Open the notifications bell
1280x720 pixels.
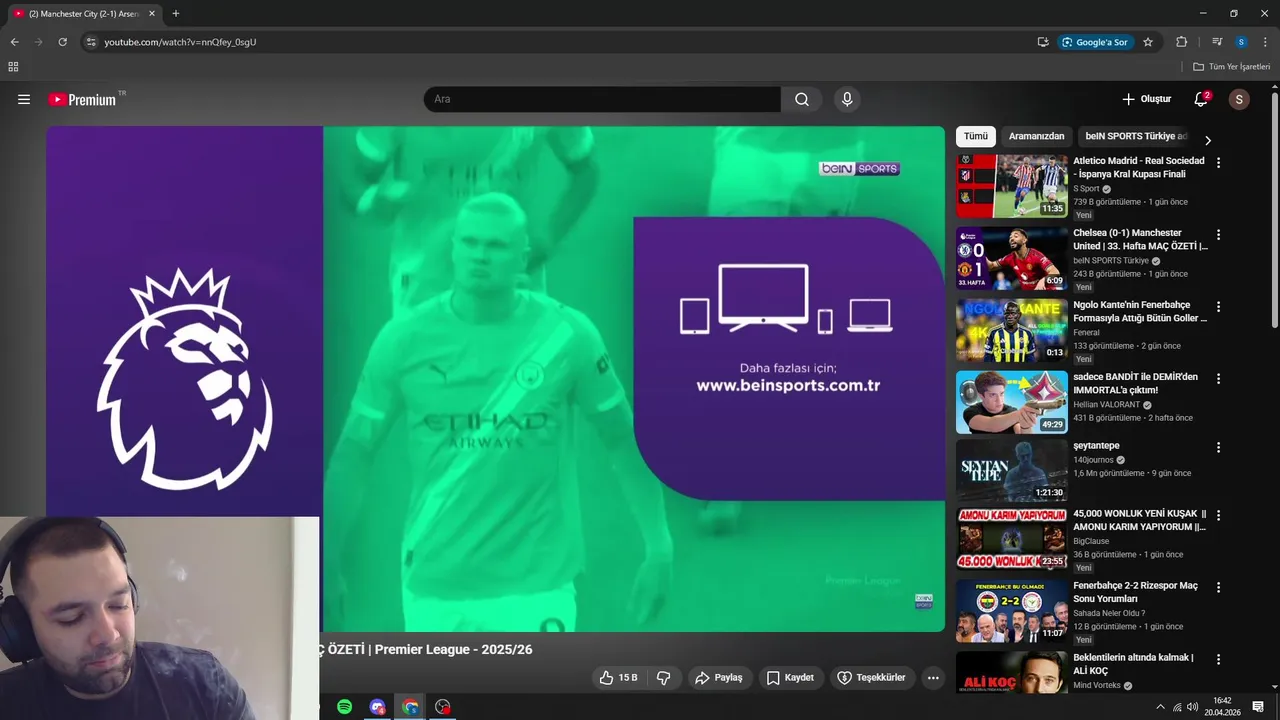coord(1201,99)
